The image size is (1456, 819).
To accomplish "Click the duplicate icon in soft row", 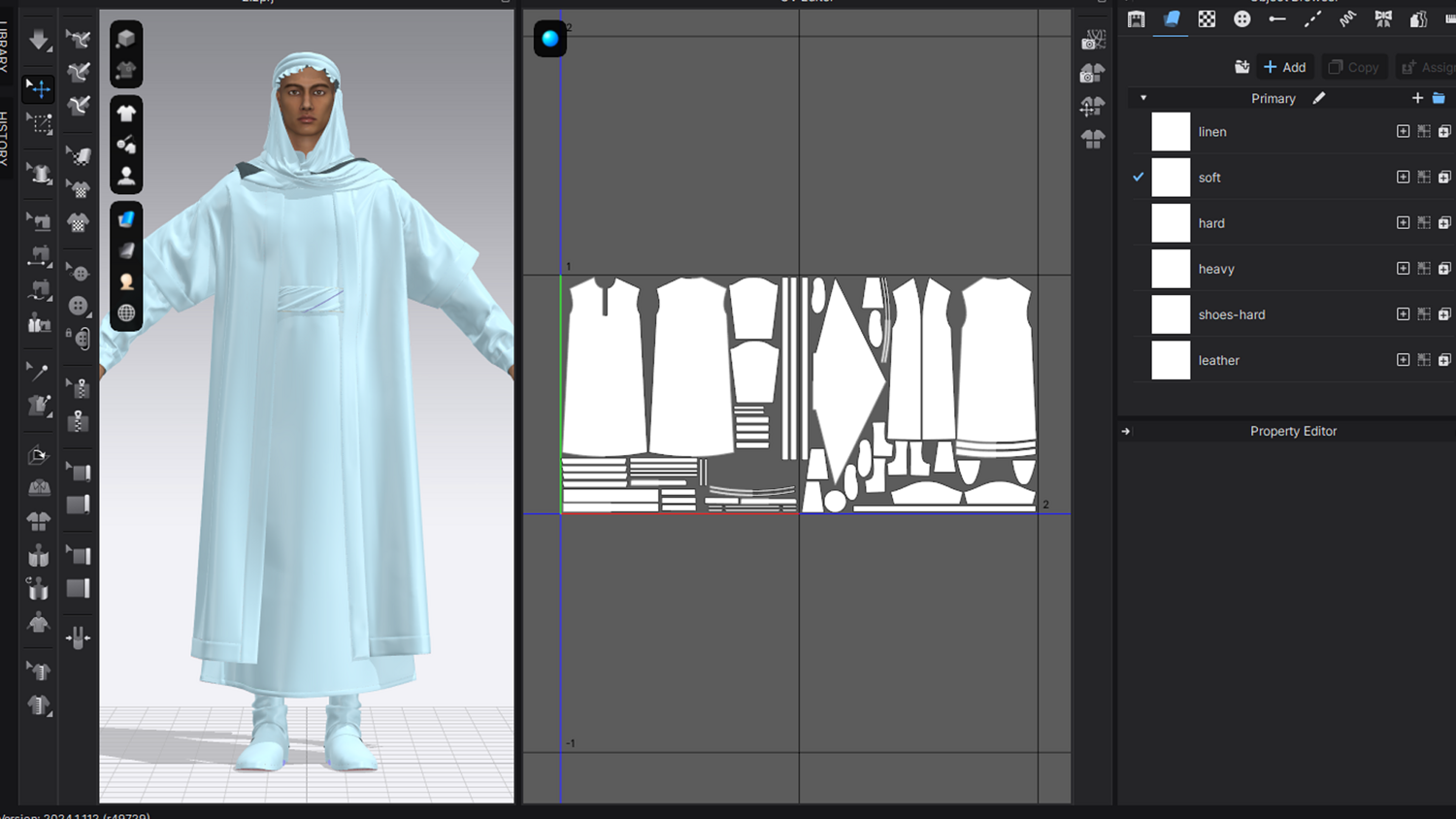I will (1444, 177).
